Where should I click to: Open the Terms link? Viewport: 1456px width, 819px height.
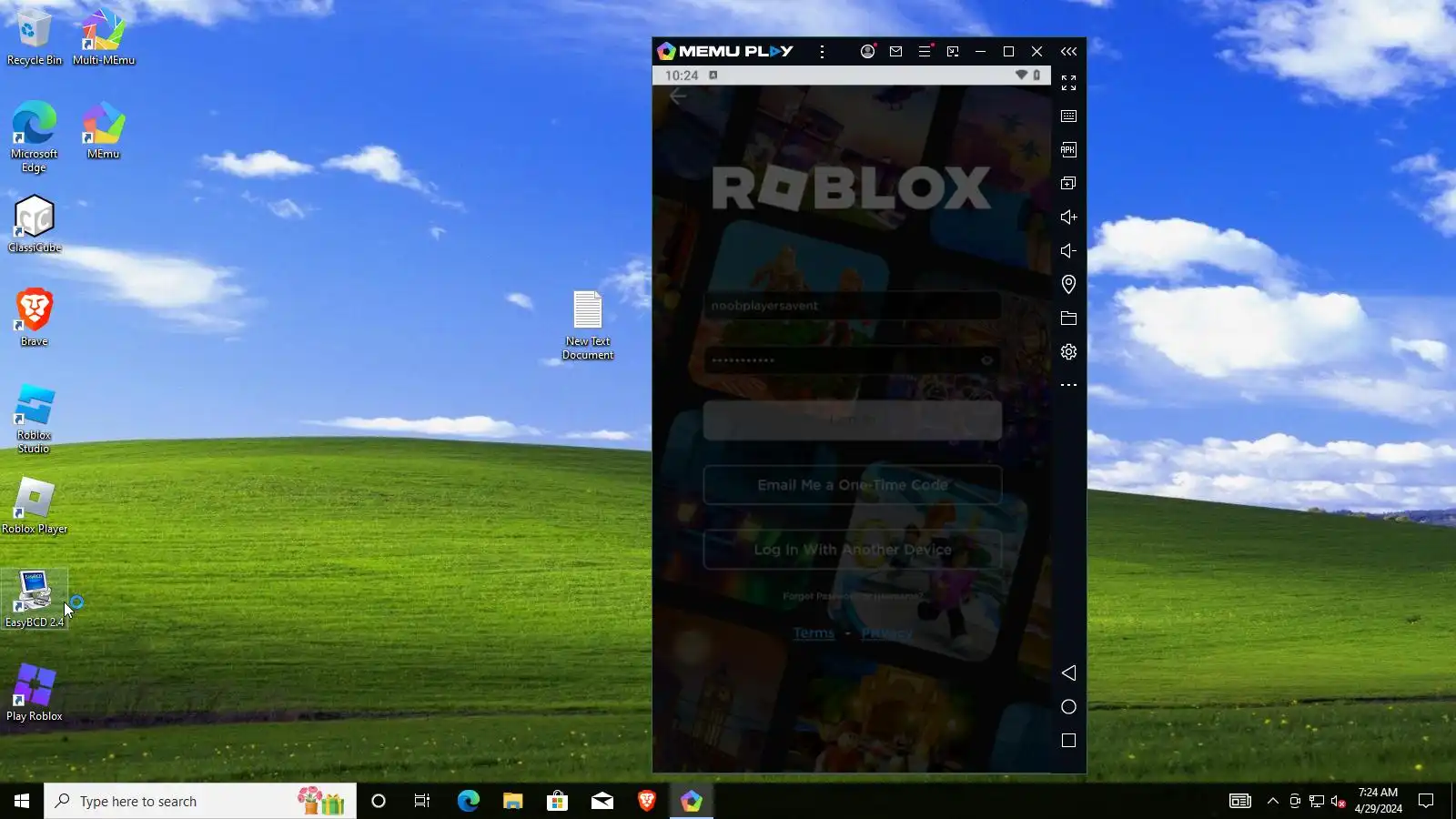tap(814, 633)
